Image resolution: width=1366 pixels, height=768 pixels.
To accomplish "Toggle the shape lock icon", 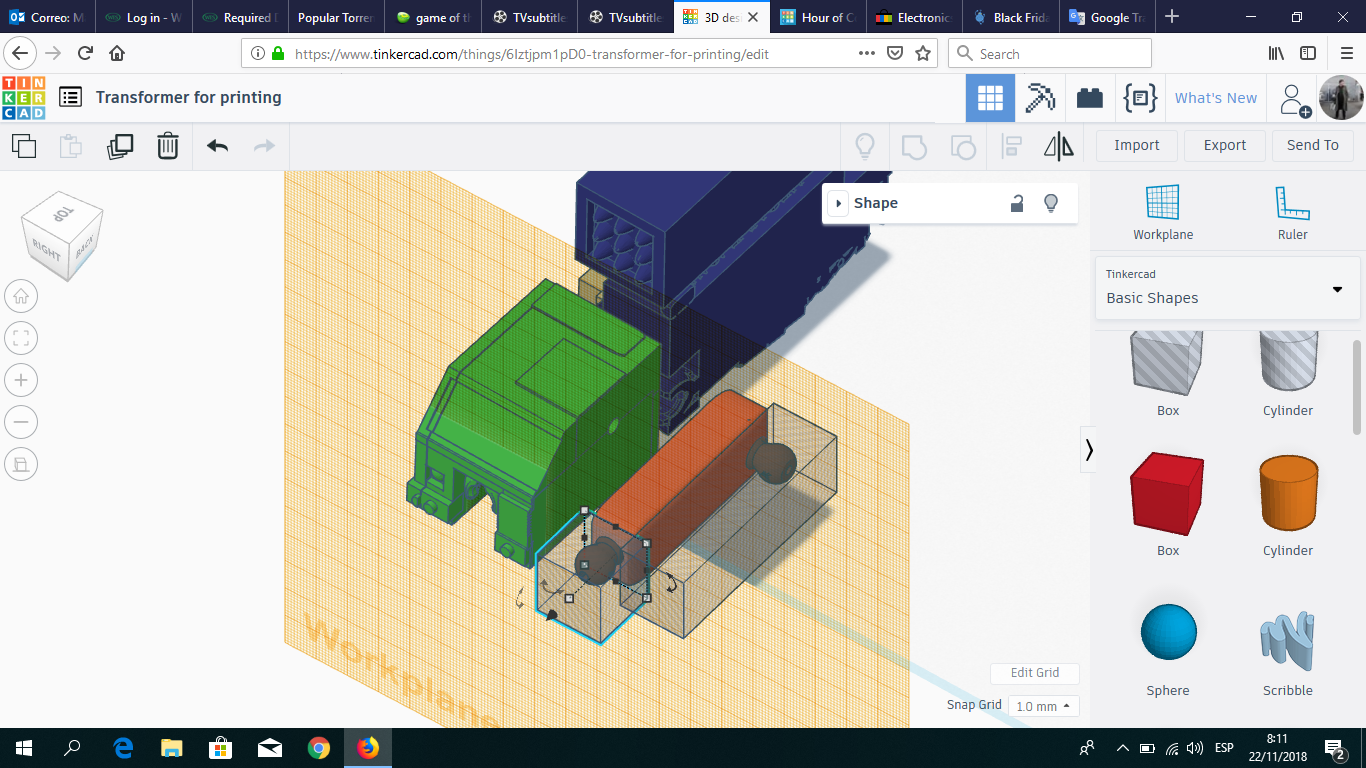I will (1017, 203).
